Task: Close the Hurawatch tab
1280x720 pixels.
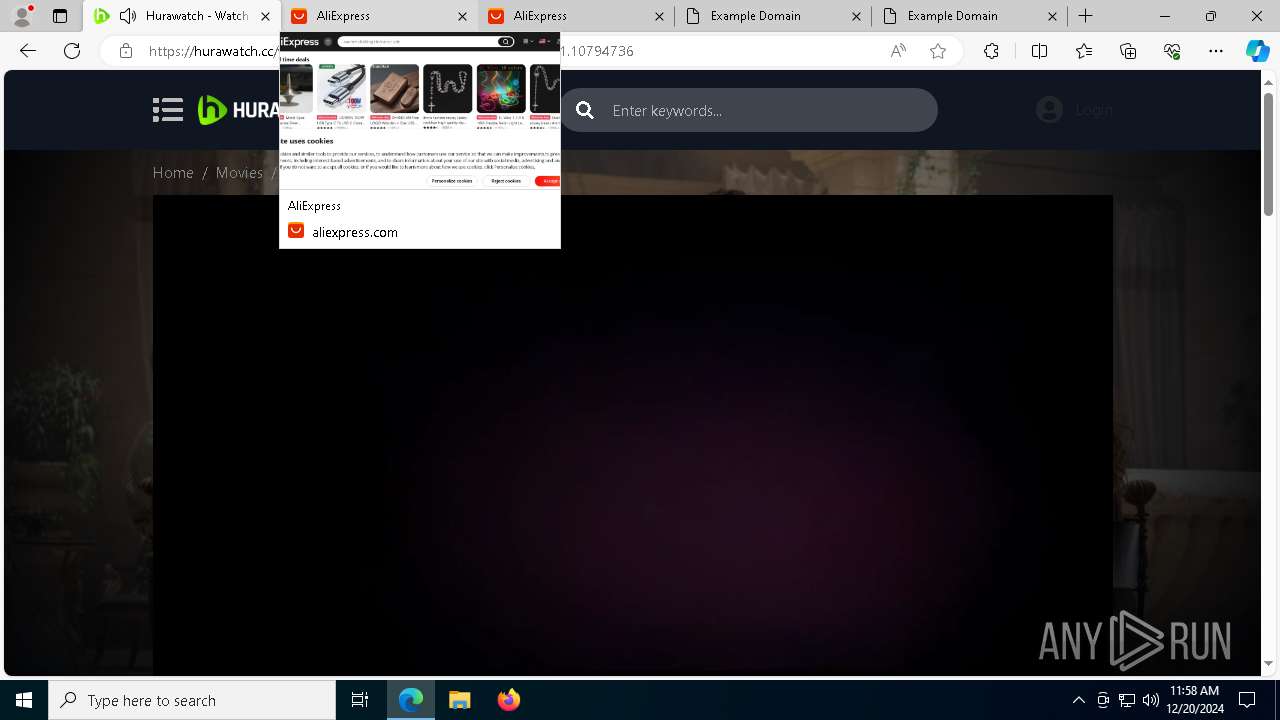Action: tap(265, 16)
